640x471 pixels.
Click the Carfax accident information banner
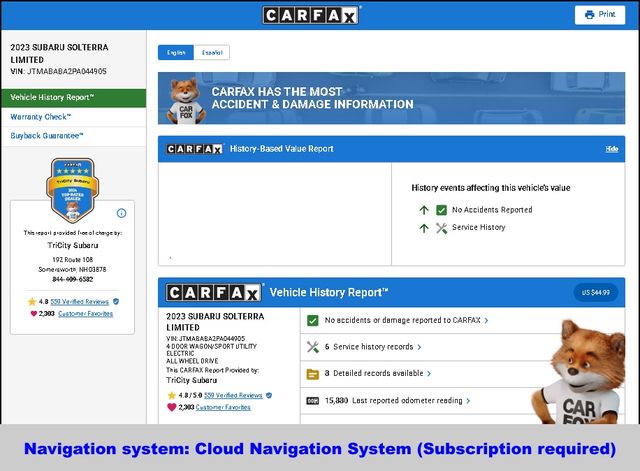391,98
